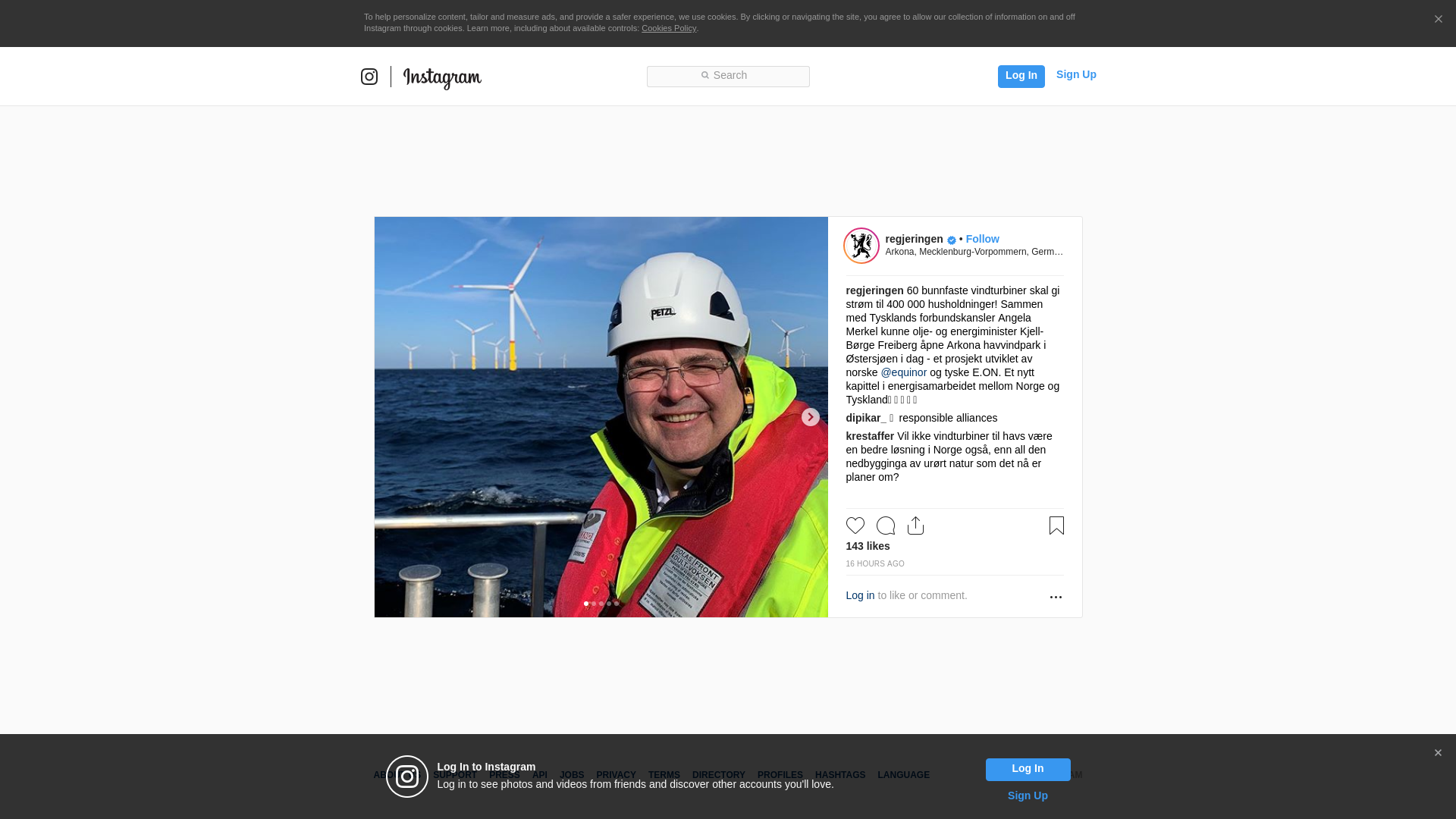1456x819 pixels.
Task: Open the JOBS footer link
Action: (572, 775)
